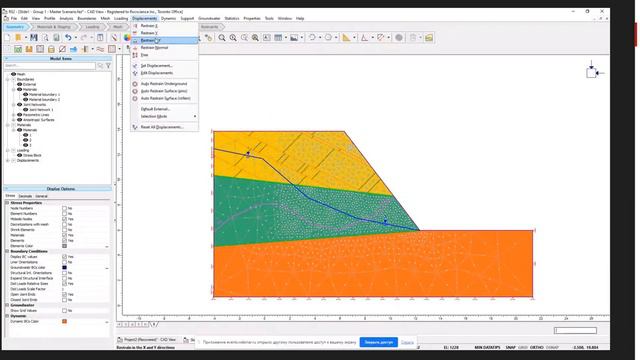Click the circle-slash icon in second toolbar
640x360 pixels.
[62, 49]
